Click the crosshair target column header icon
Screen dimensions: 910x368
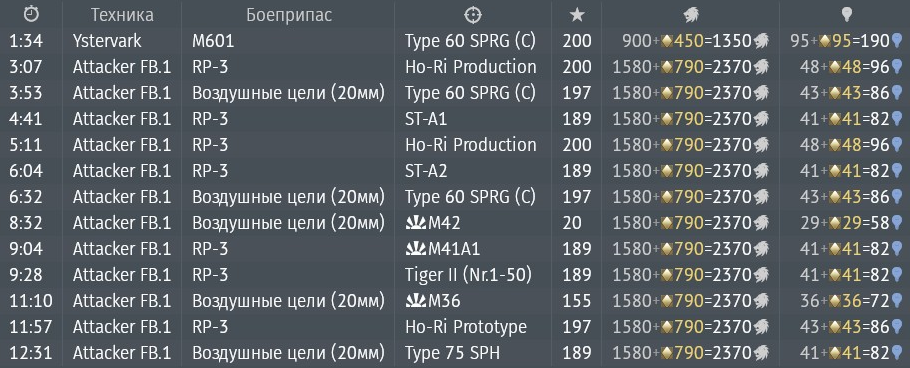(x=473, y=15)
